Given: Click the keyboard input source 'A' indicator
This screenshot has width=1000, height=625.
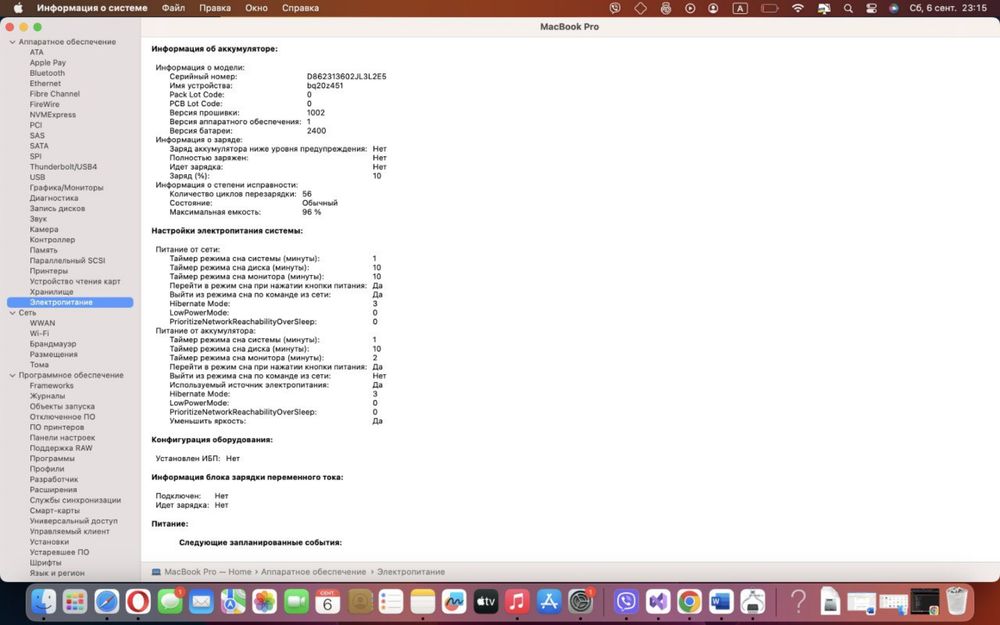Looking at the screenshot, I should coord(740,8).
